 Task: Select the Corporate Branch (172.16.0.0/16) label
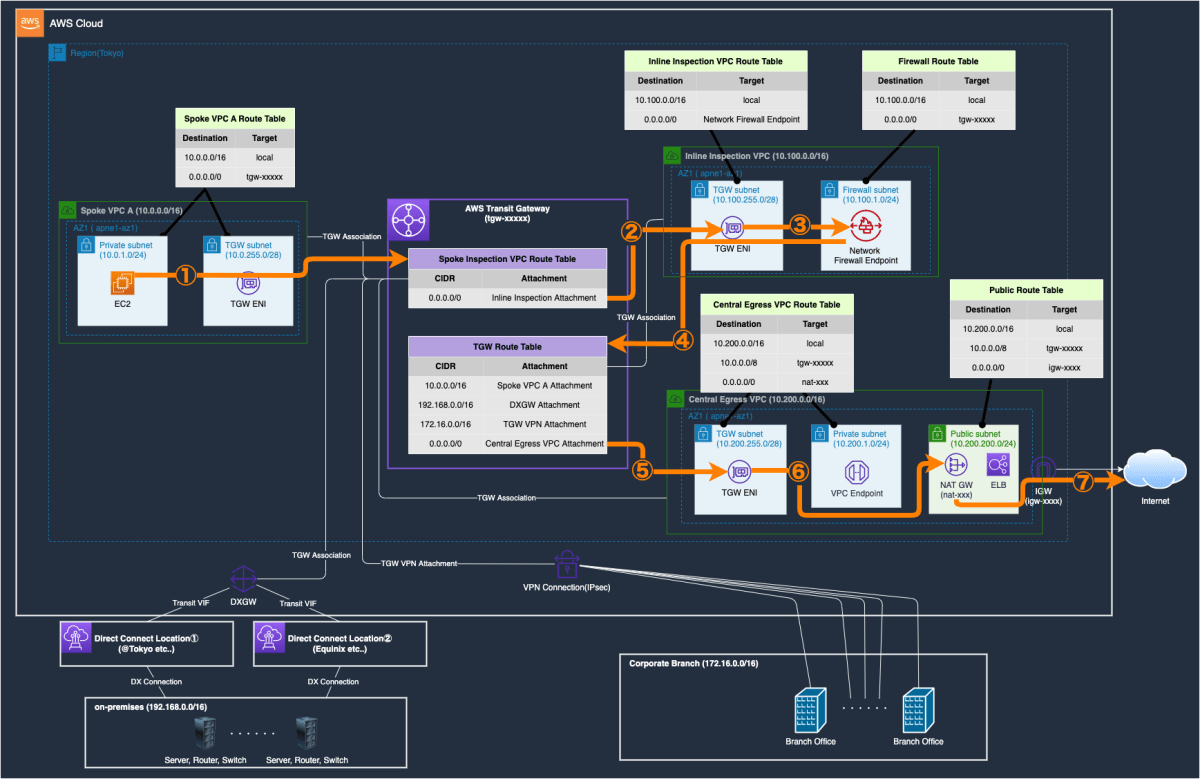[x=694, y=664]
